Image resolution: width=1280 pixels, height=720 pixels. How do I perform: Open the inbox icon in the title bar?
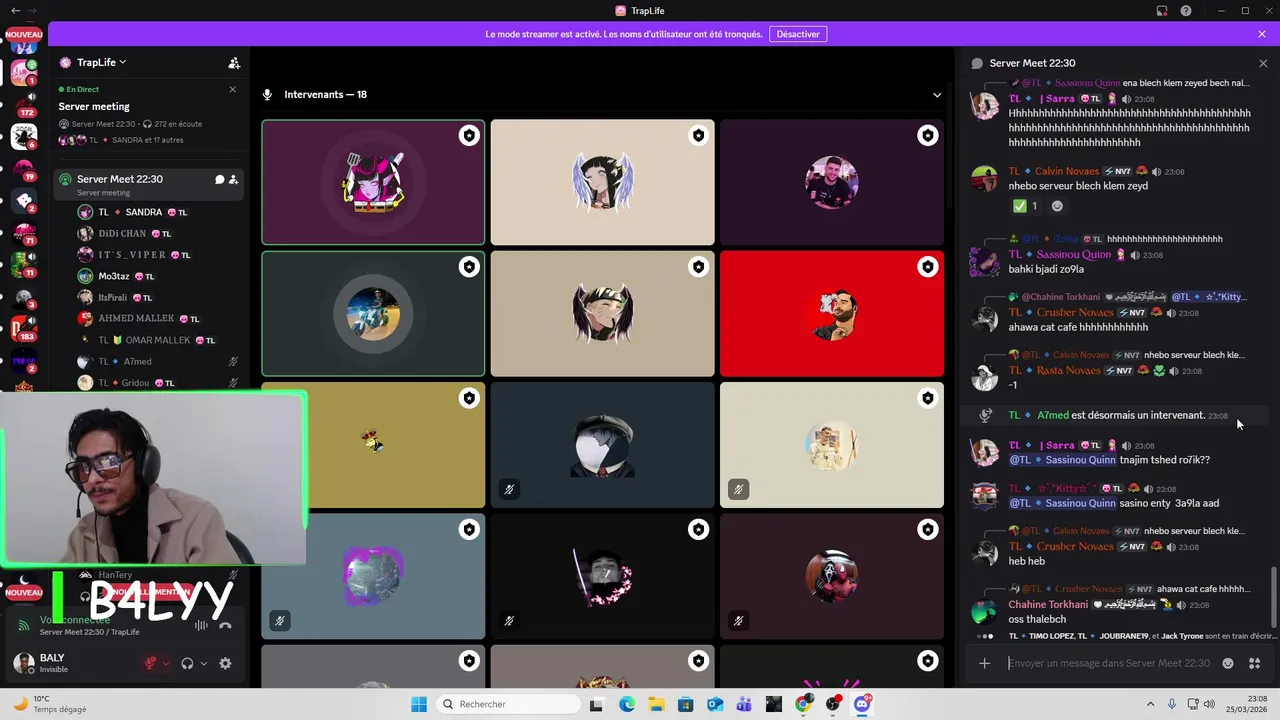(1162, 11)
